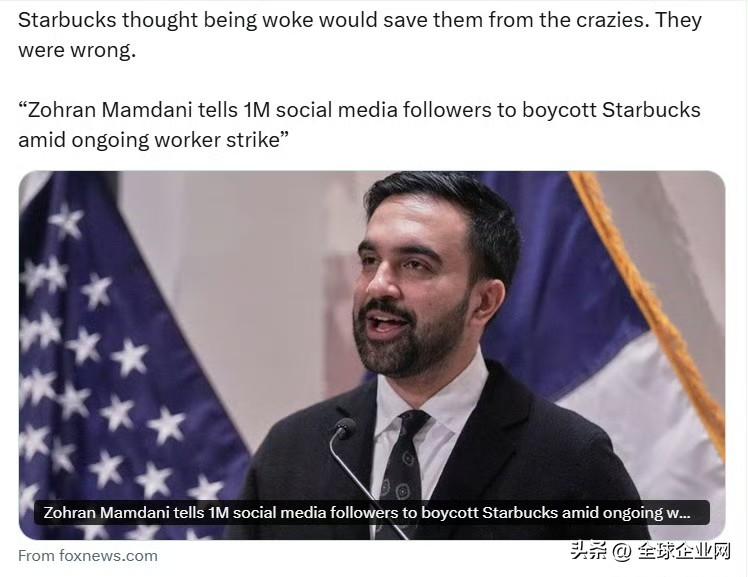Click the @ symbol in the watermark

tap(622, 552)
